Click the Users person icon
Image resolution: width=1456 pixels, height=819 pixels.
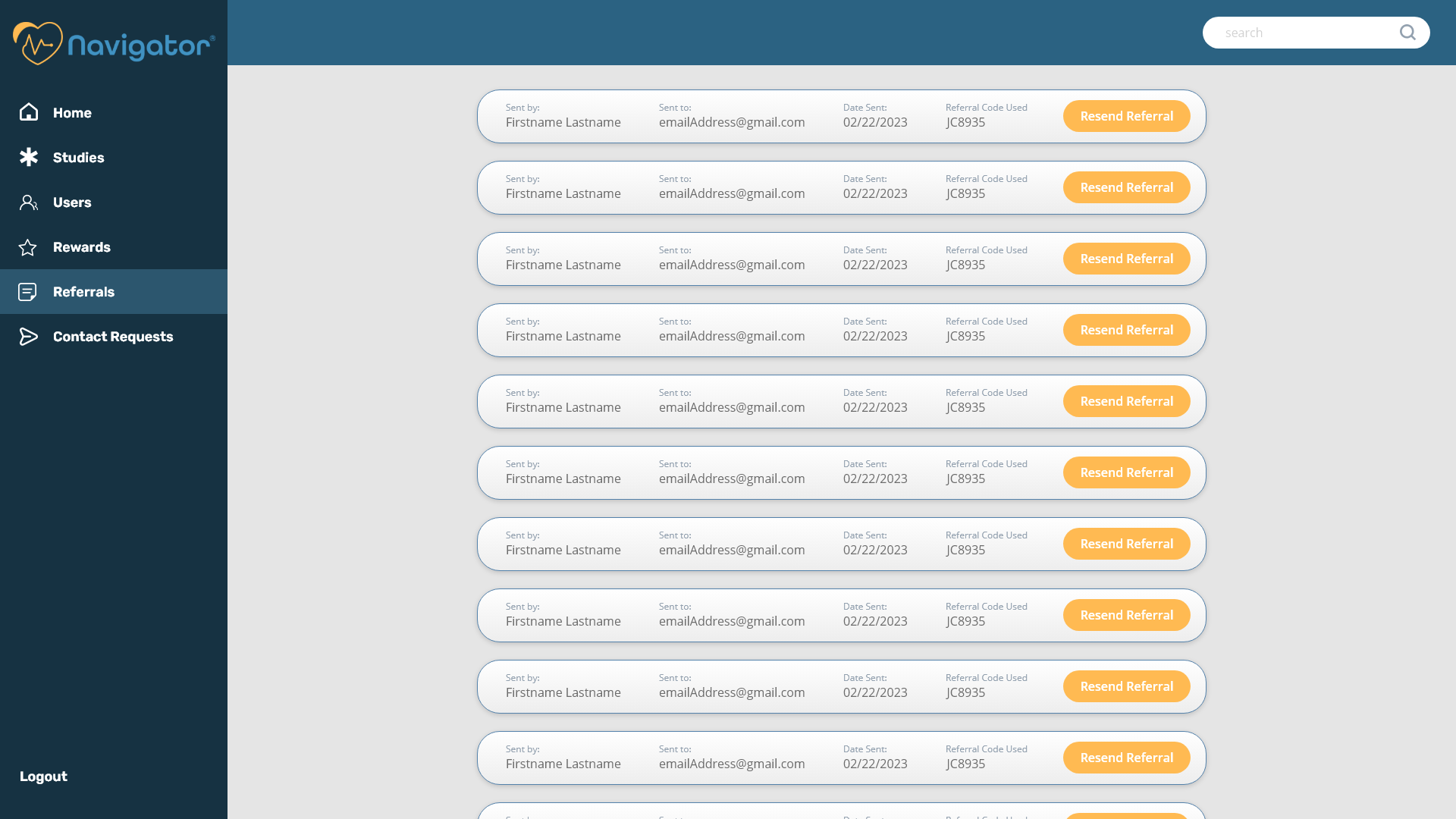tap(29, 202)
